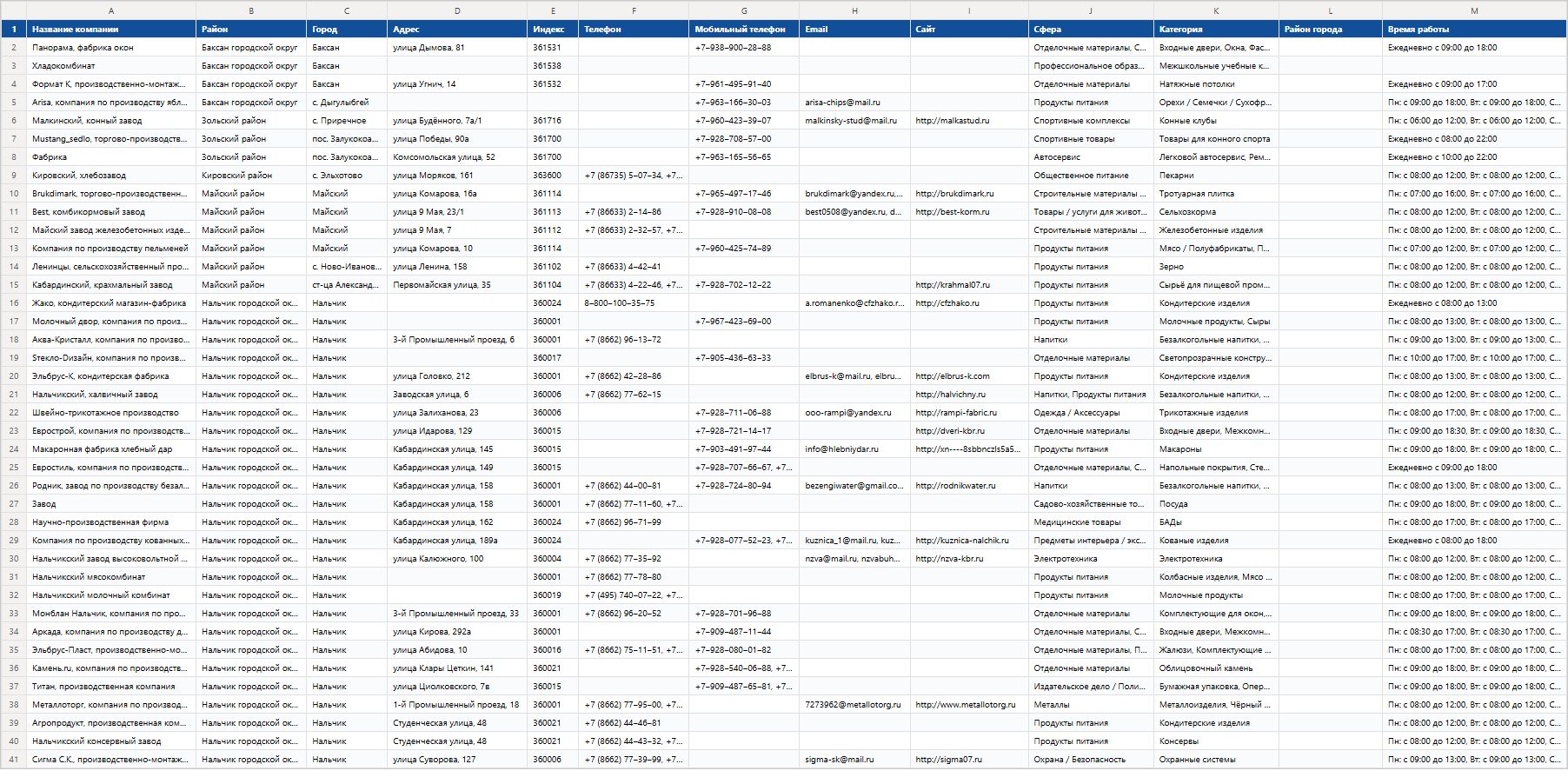Select site cell http://dveri-kbr.ru
Screen dimensions: 1568x784
(969, 430)
